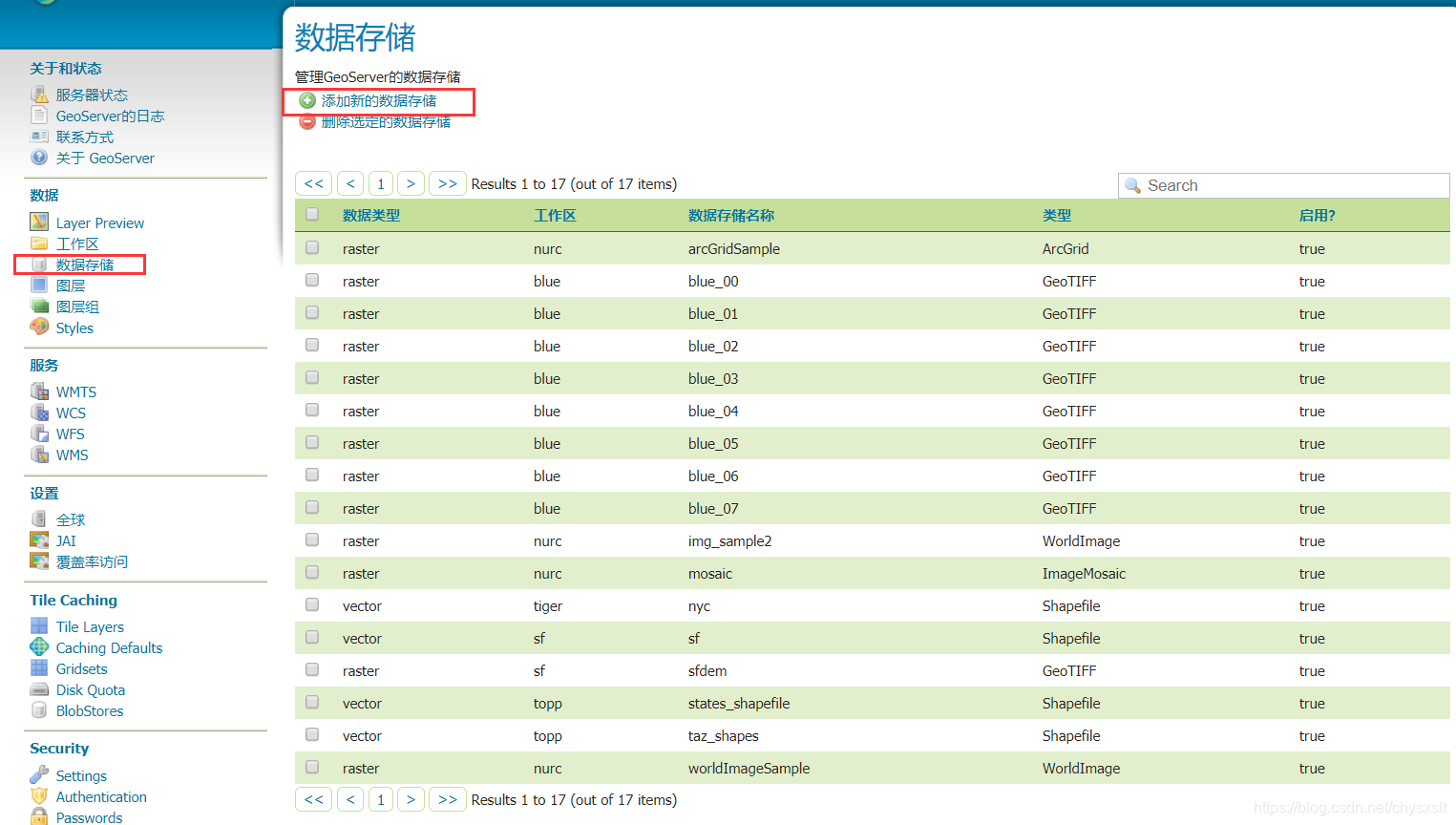
Task: Check the img_sample2 row checkbox
Action: pos(312,539)
